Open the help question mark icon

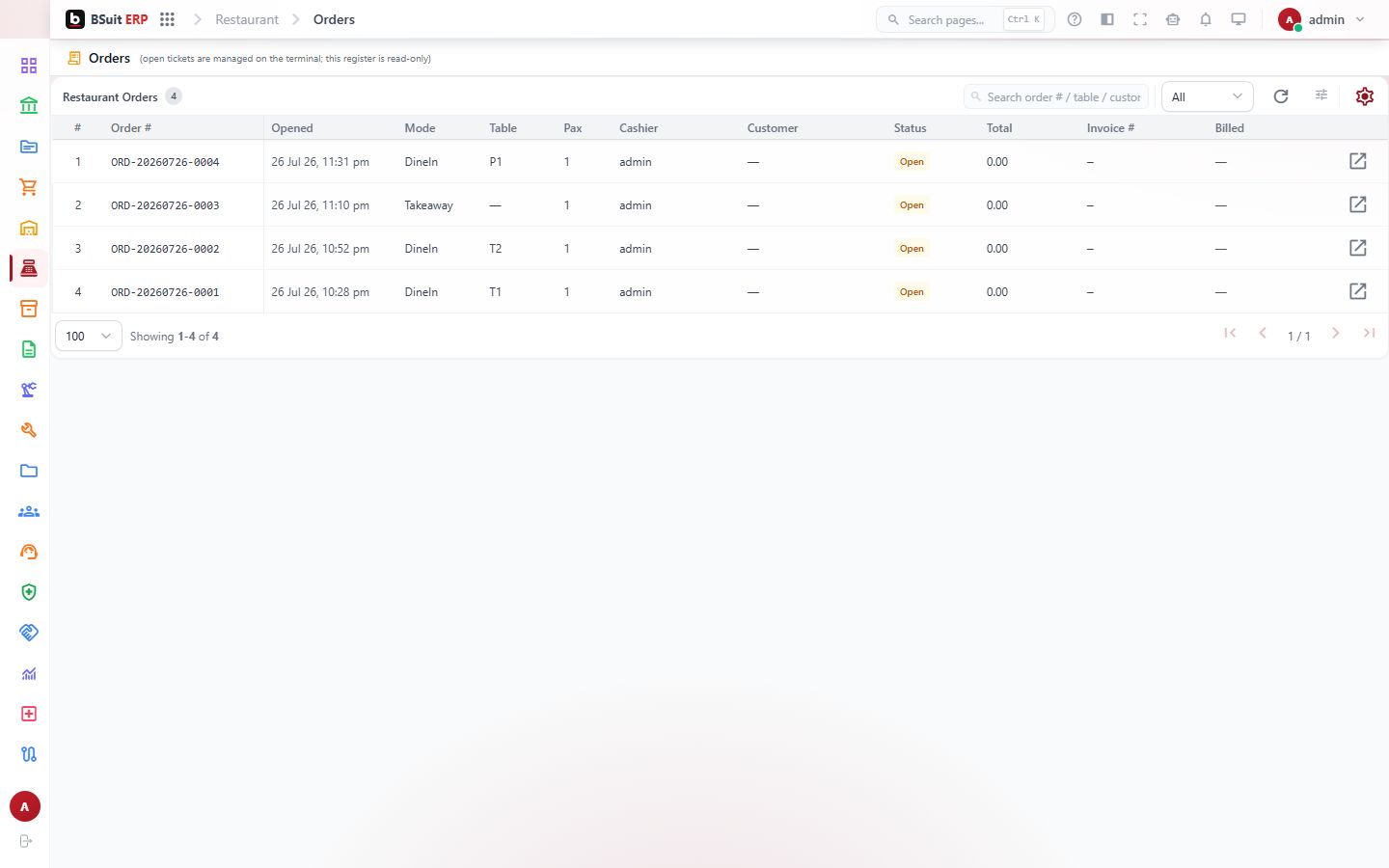point(1075,19)
